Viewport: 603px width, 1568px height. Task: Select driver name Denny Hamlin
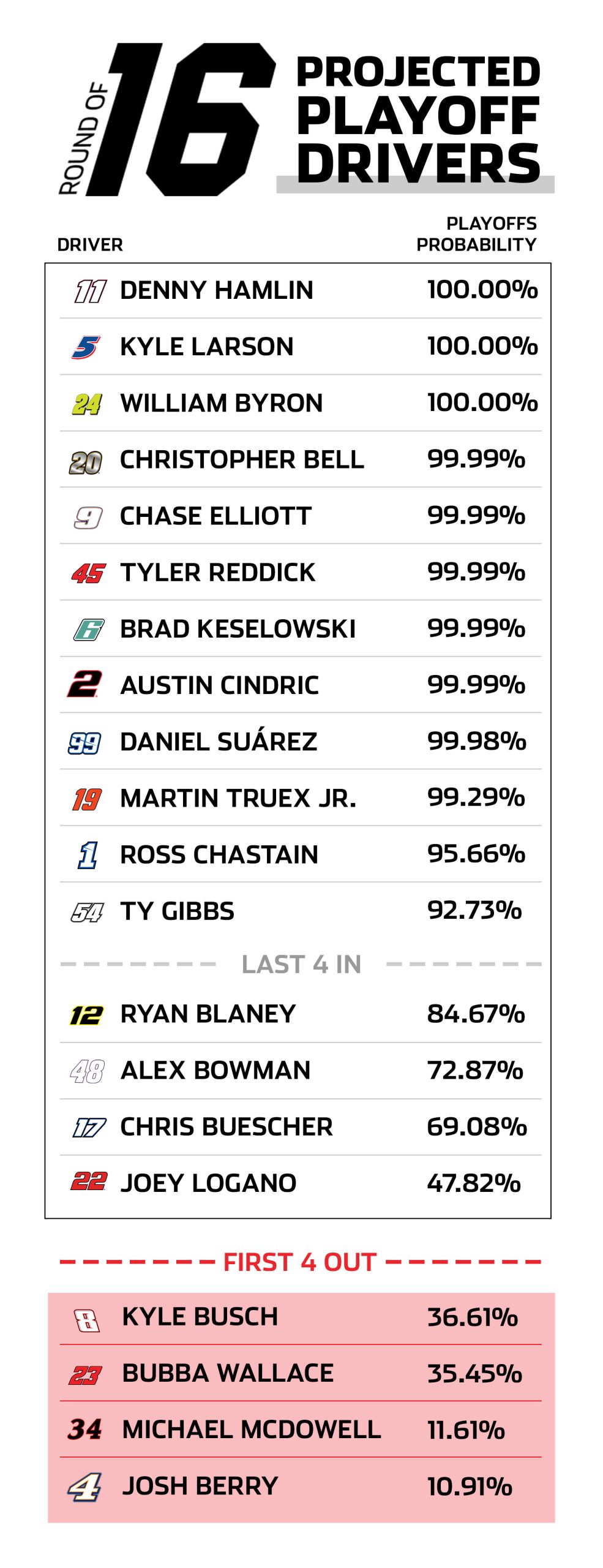pos(216,290)
